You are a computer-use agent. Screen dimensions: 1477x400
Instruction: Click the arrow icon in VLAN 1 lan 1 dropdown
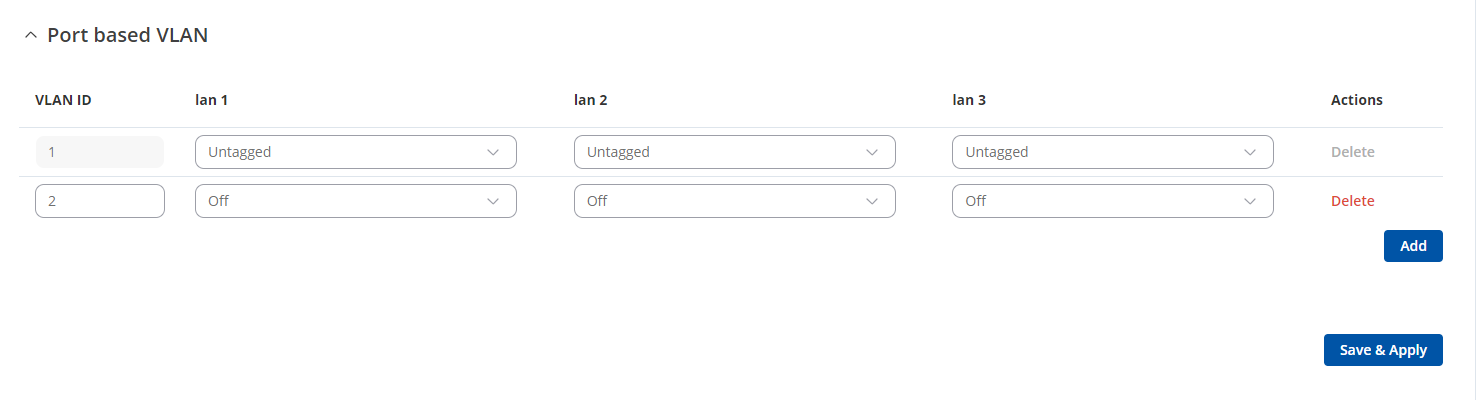pos(493,152)
